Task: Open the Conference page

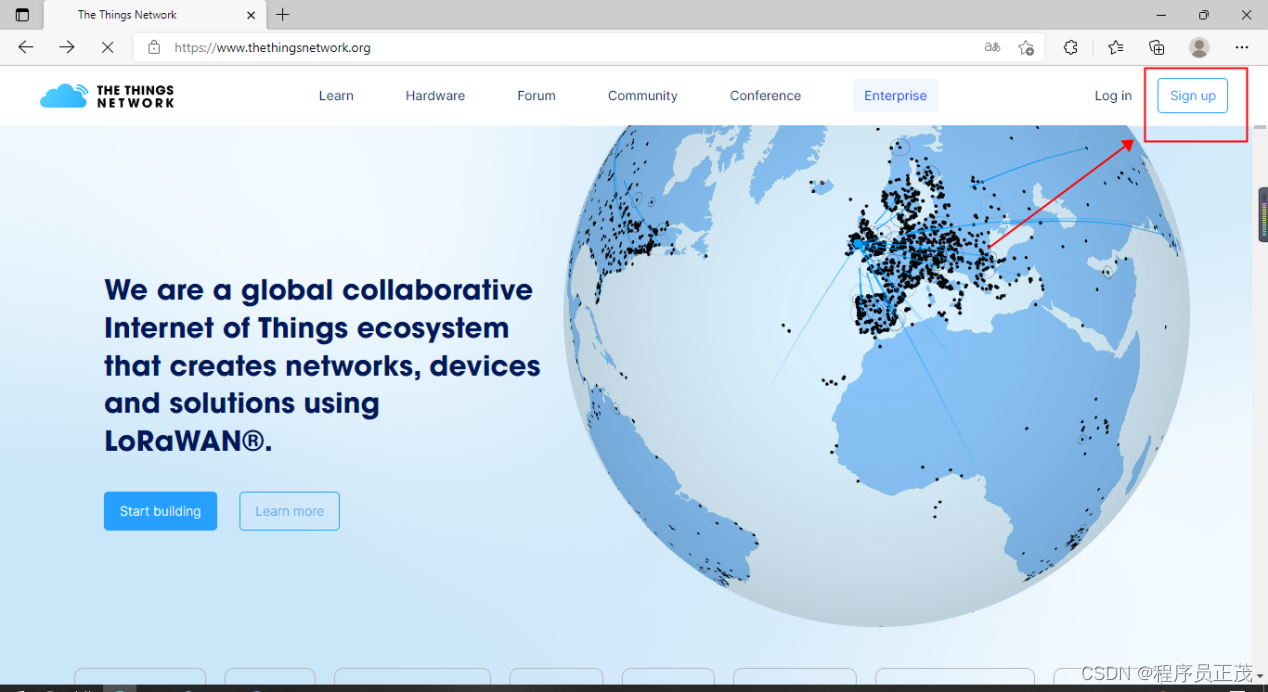Action: point(765,96)
